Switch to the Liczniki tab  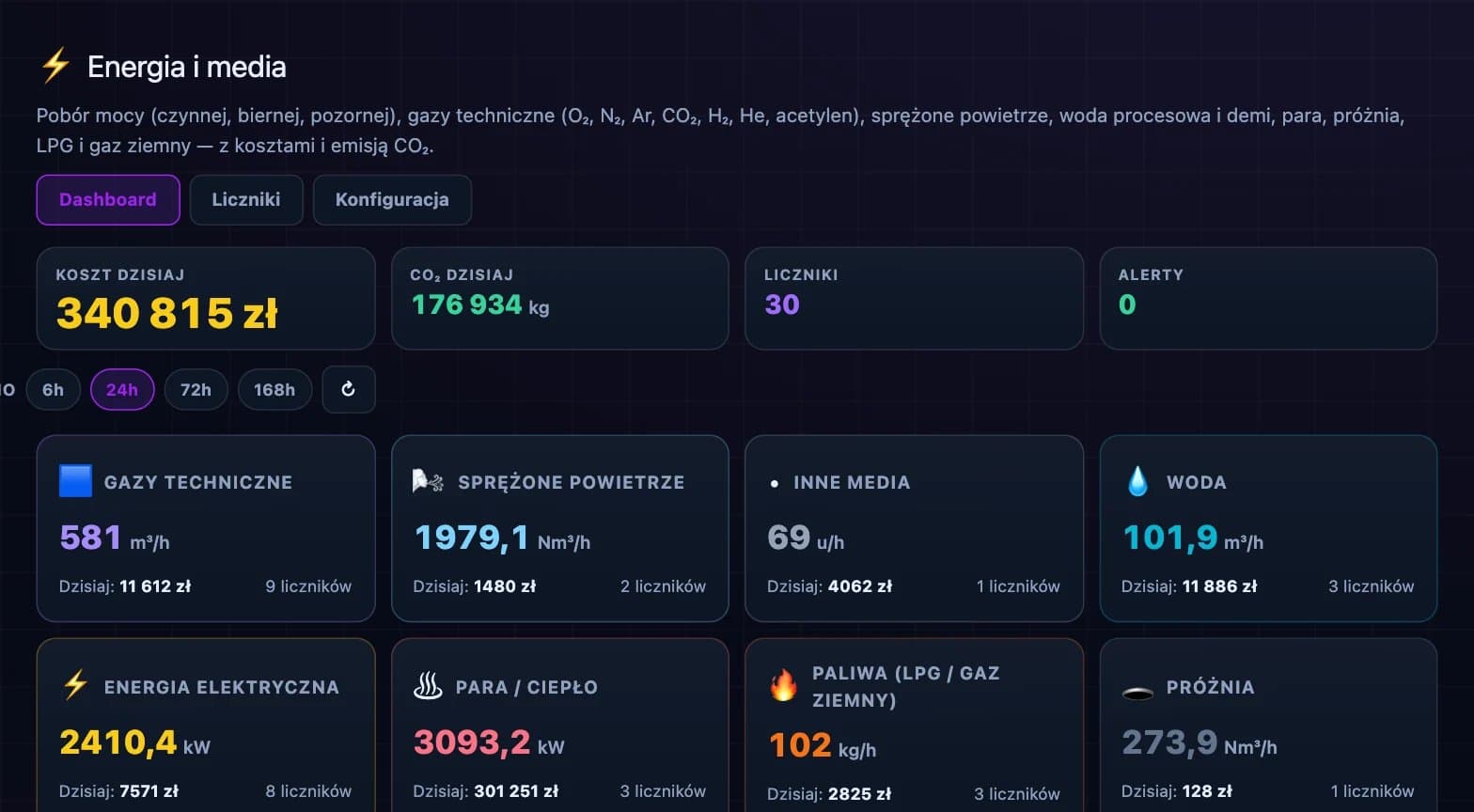[246, 199]
